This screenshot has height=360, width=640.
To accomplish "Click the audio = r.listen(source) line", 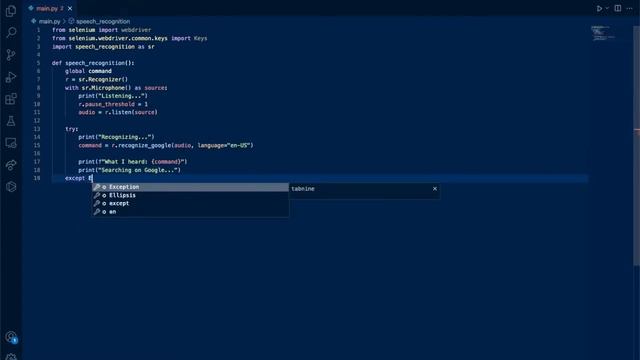I will 118,112.
